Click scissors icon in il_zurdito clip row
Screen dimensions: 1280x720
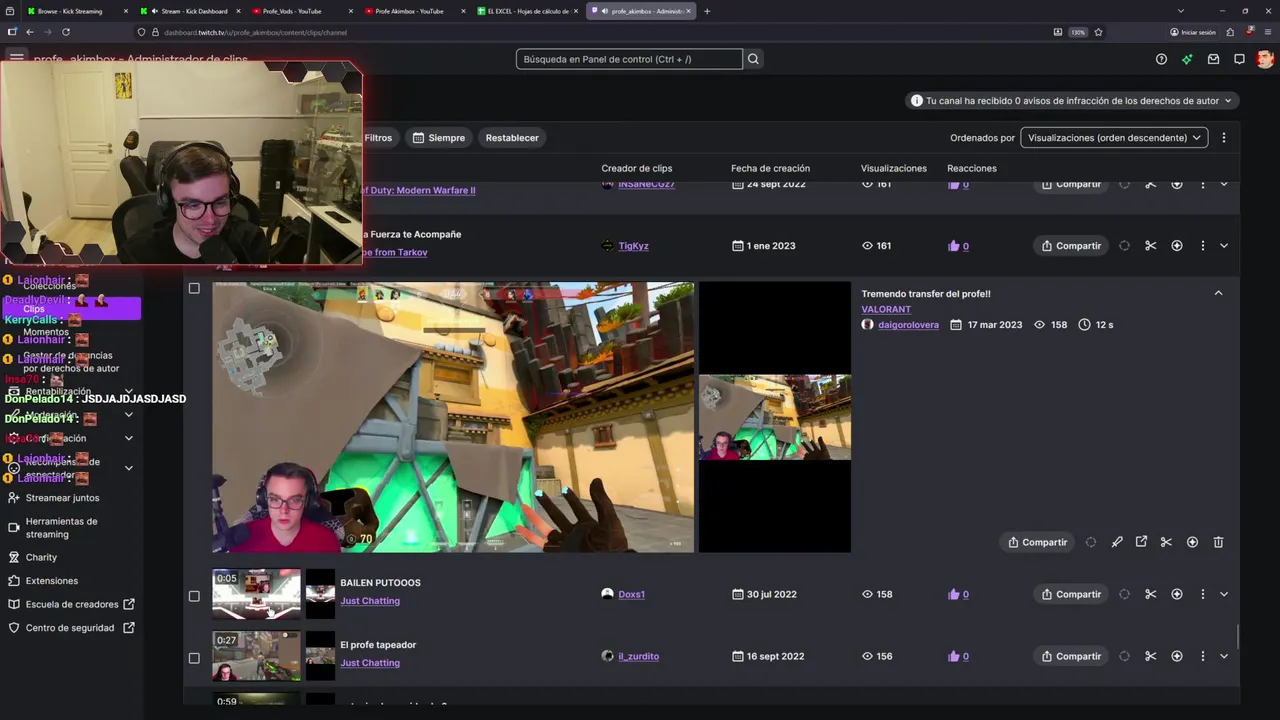[x=1150, y=656]
